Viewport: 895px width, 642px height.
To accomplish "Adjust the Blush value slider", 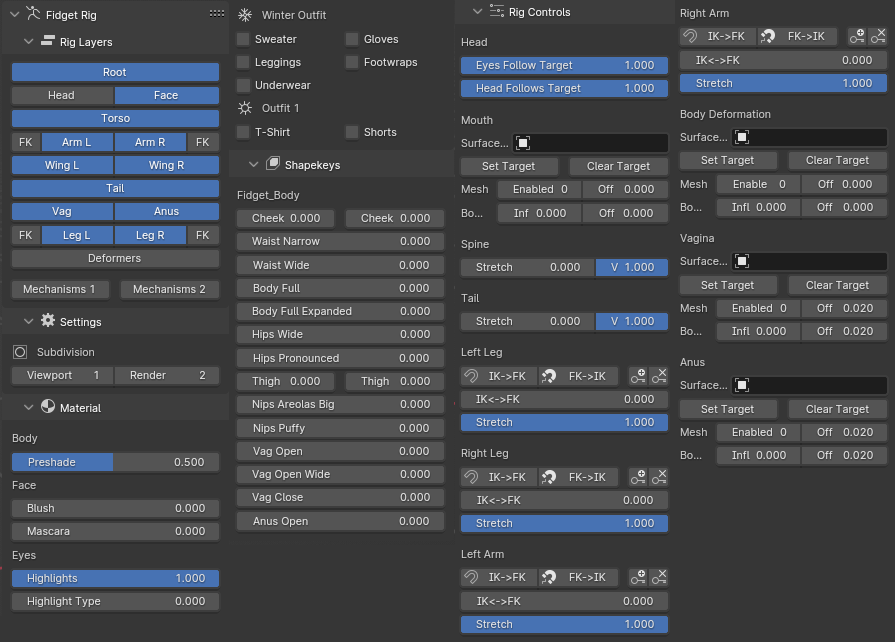I will click(115, 508).
